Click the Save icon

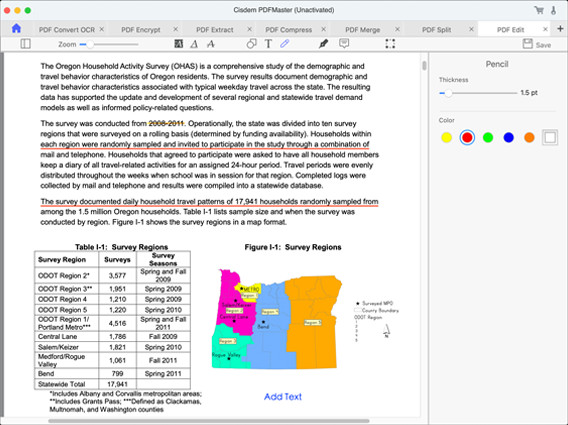528,44
